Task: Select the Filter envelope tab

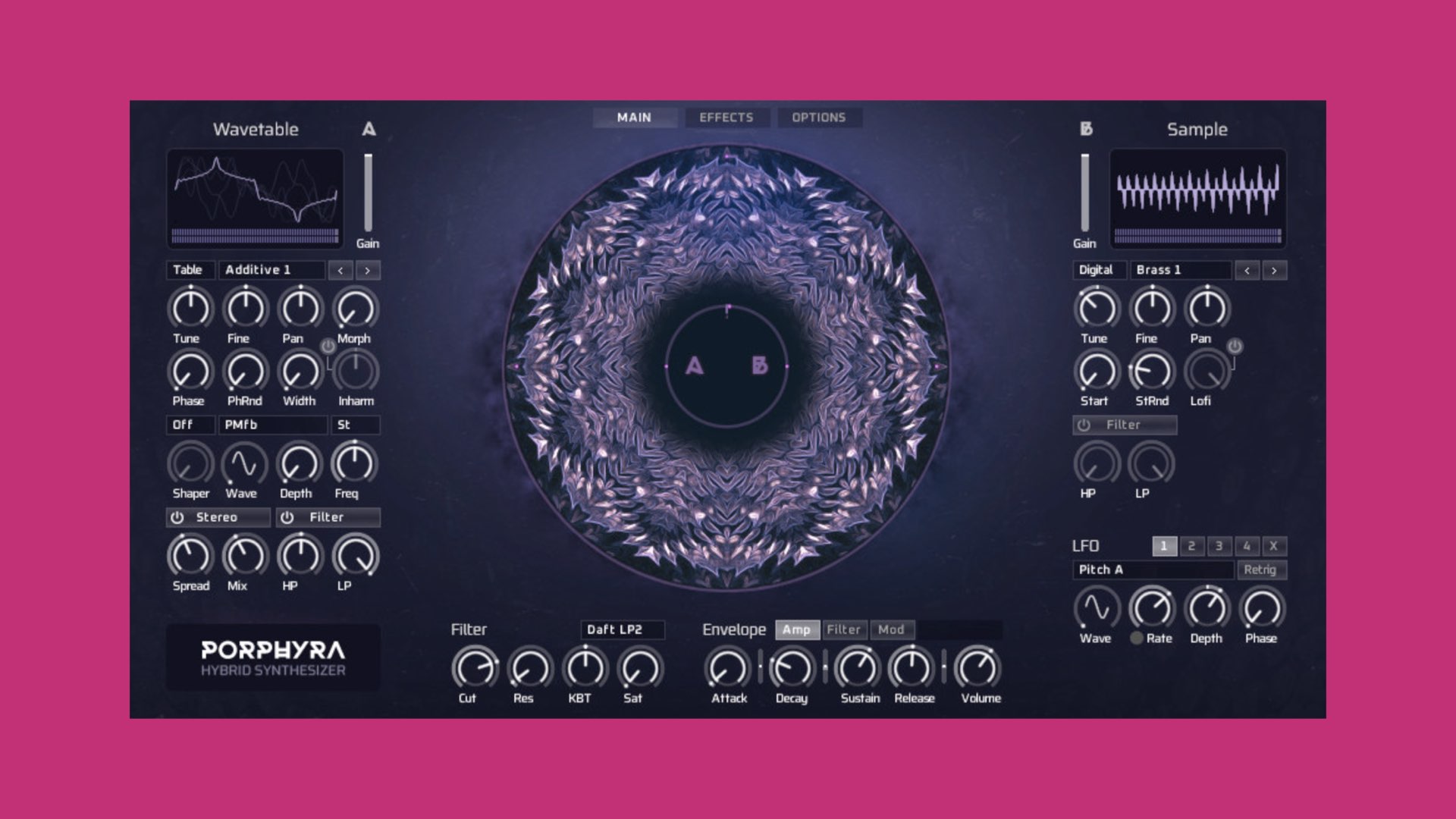Action: pos(844,629)
